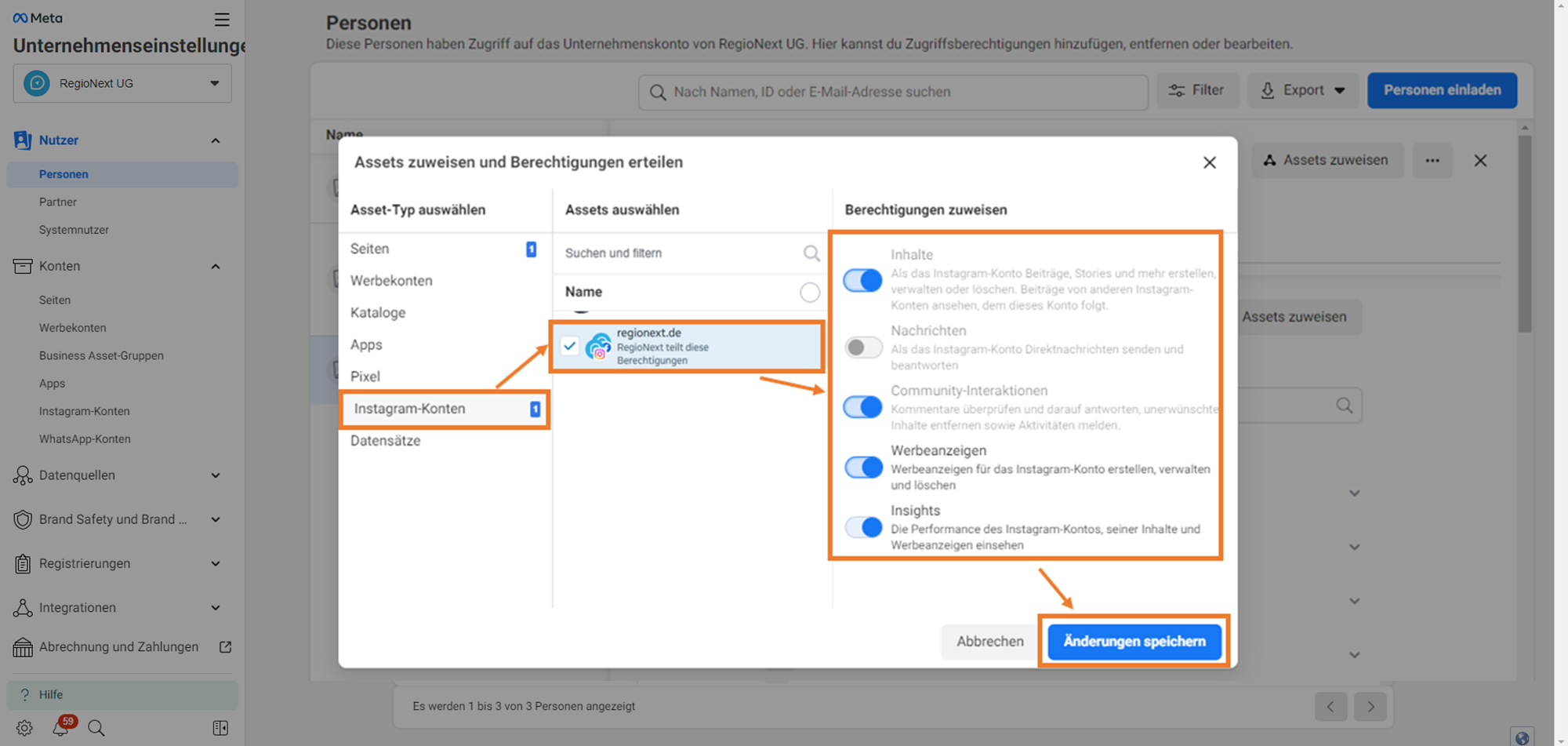1568x746 pixels.
Task: Collapse the Konten section
Action: click(216, 267)
